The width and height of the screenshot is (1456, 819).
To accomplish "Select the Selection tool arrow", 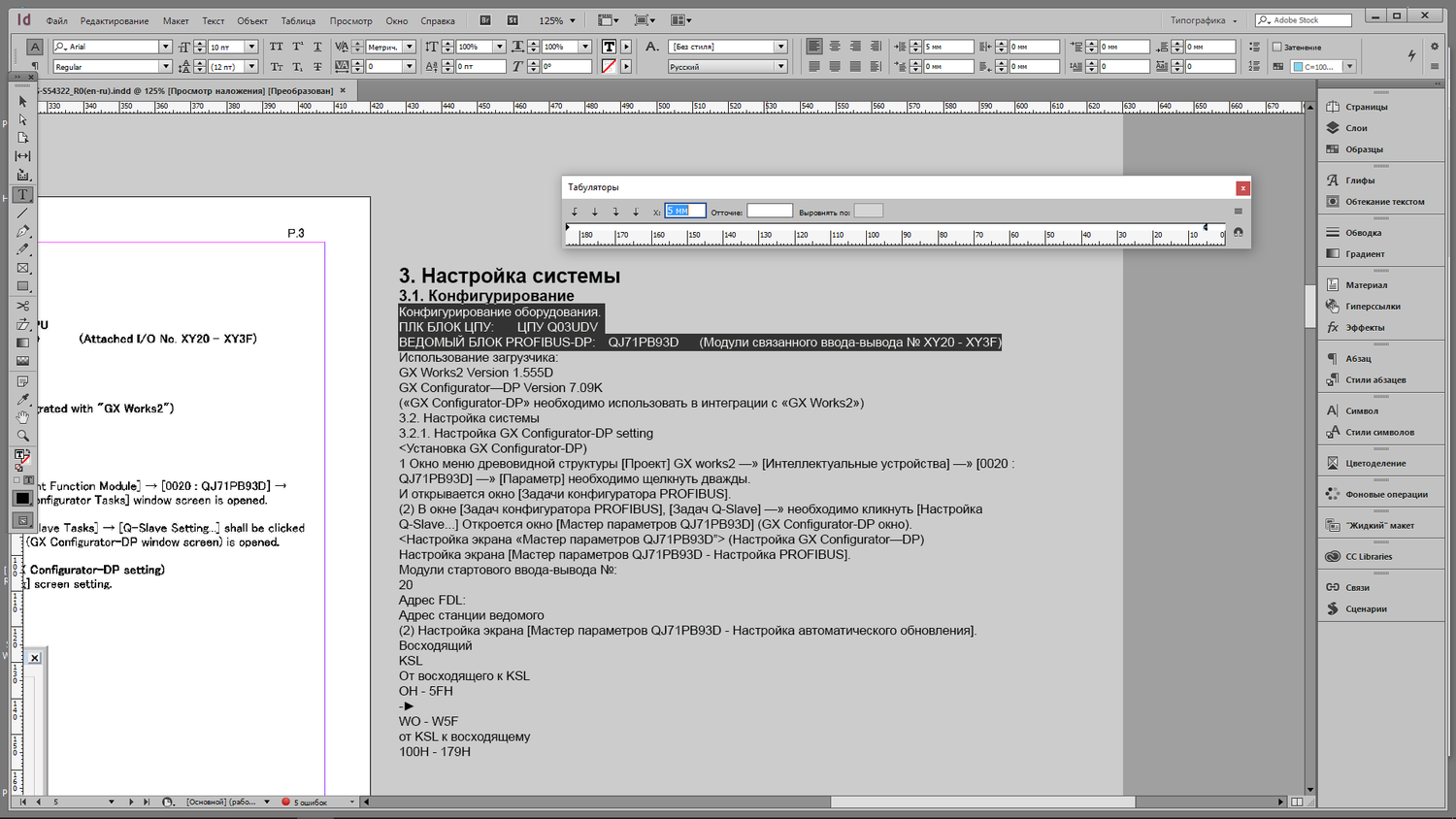I will click(x=22, y=101).
